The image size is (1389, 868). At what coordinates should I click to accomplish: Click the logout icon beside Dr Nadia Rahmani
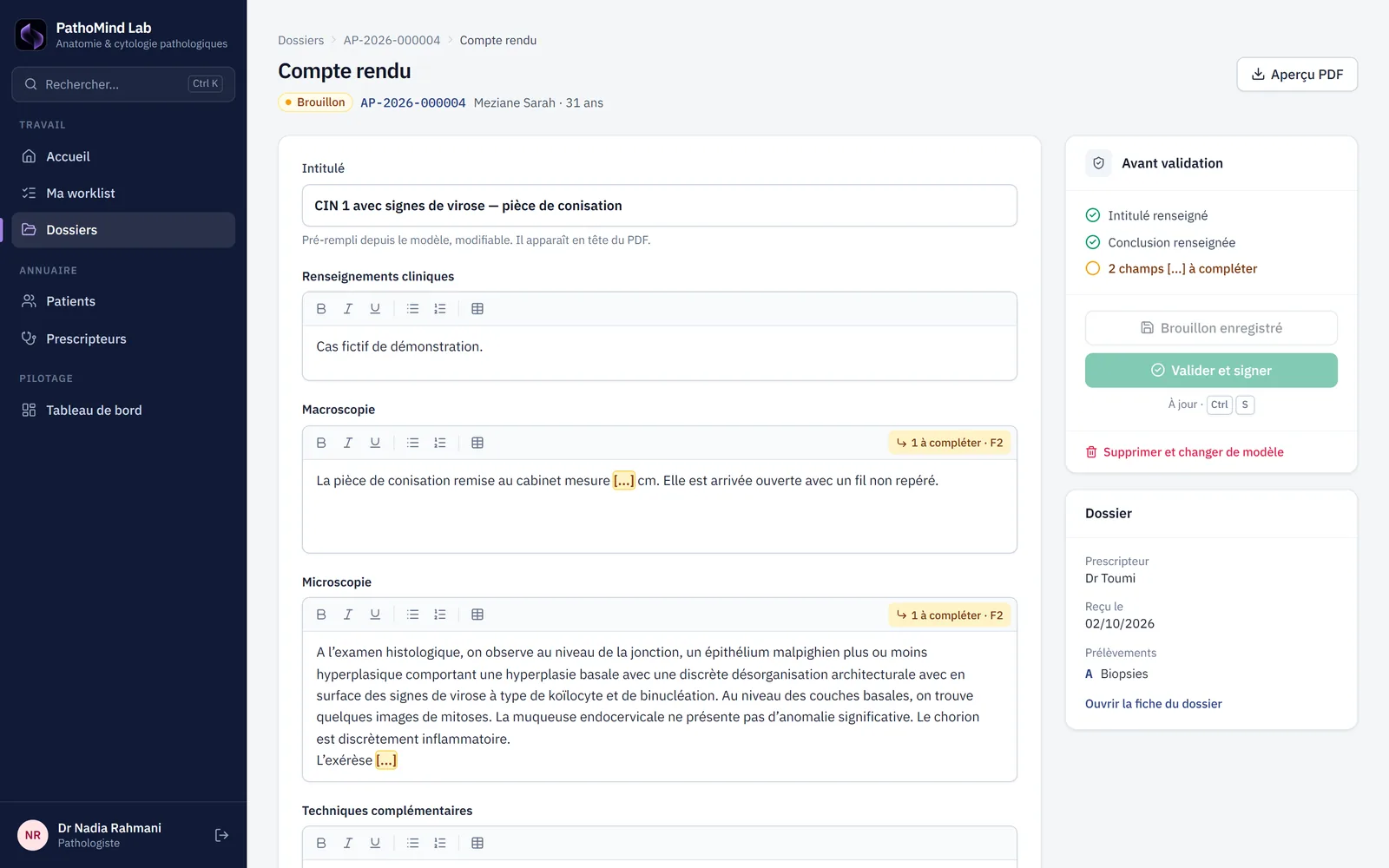click(x=221, y=835)
